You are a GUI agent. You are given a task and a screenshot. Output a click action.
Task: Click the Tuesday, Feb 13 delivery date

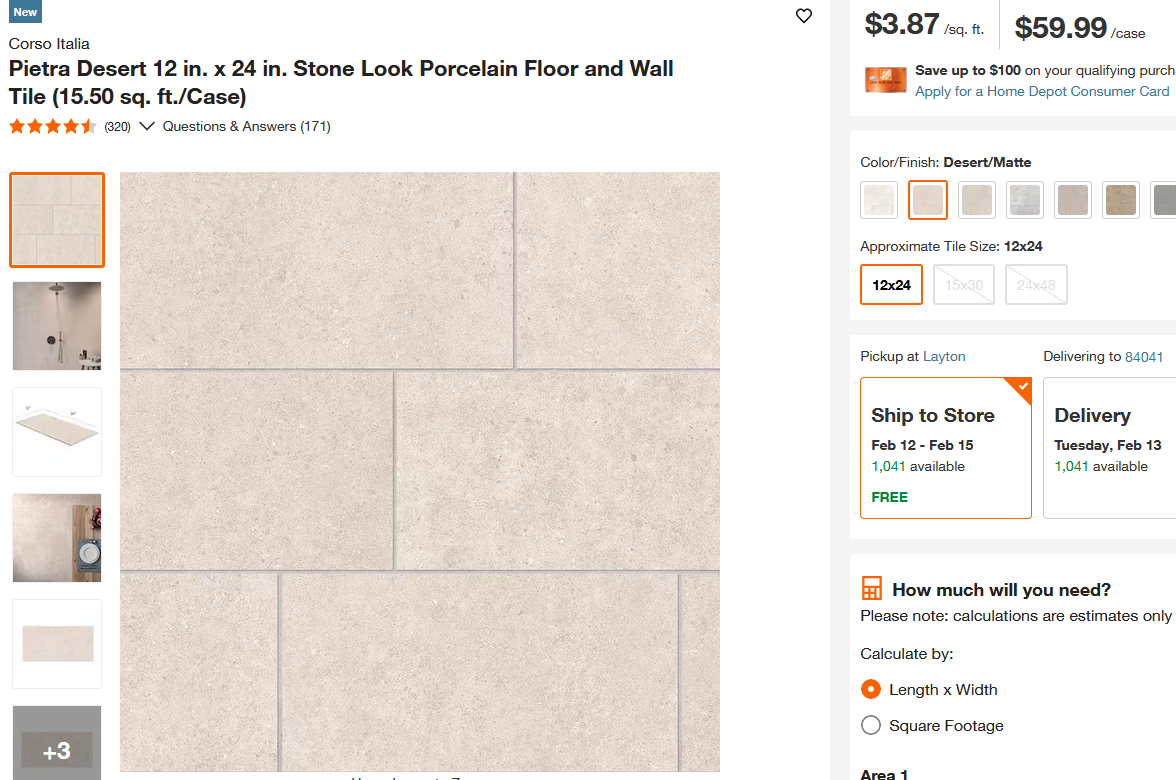click(x=1108, y=446)
